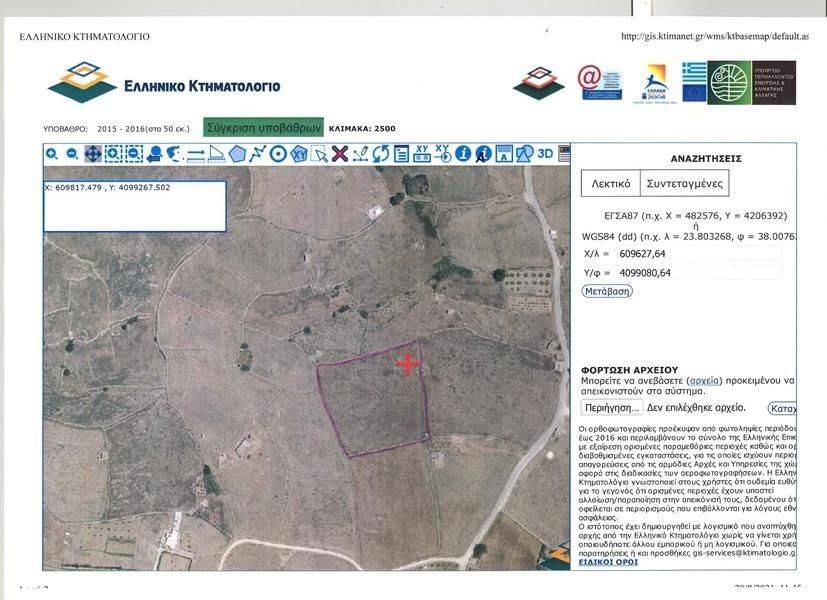The height and width of the screenshot is (600, 827).
Task: Click the blue info icon
Action: coord(463,154)
